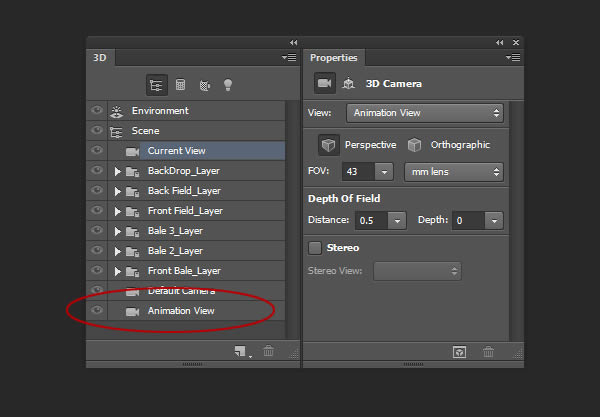Open the Properties panel flyout menu
Image resolution: width=600 pixels, height=417 pixels.
513,57
